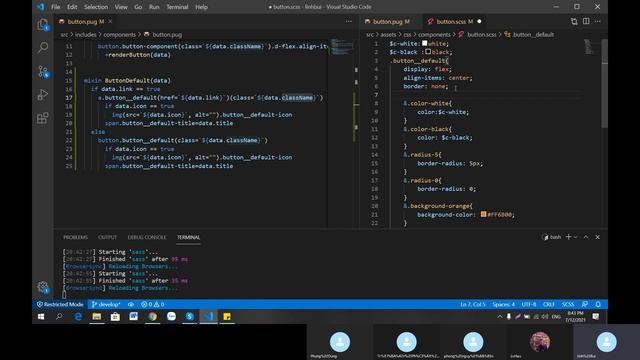Viewport: 640px width, 360px height.
Task: Change CRLF end of line sequence
Action: tap(549, 304)
